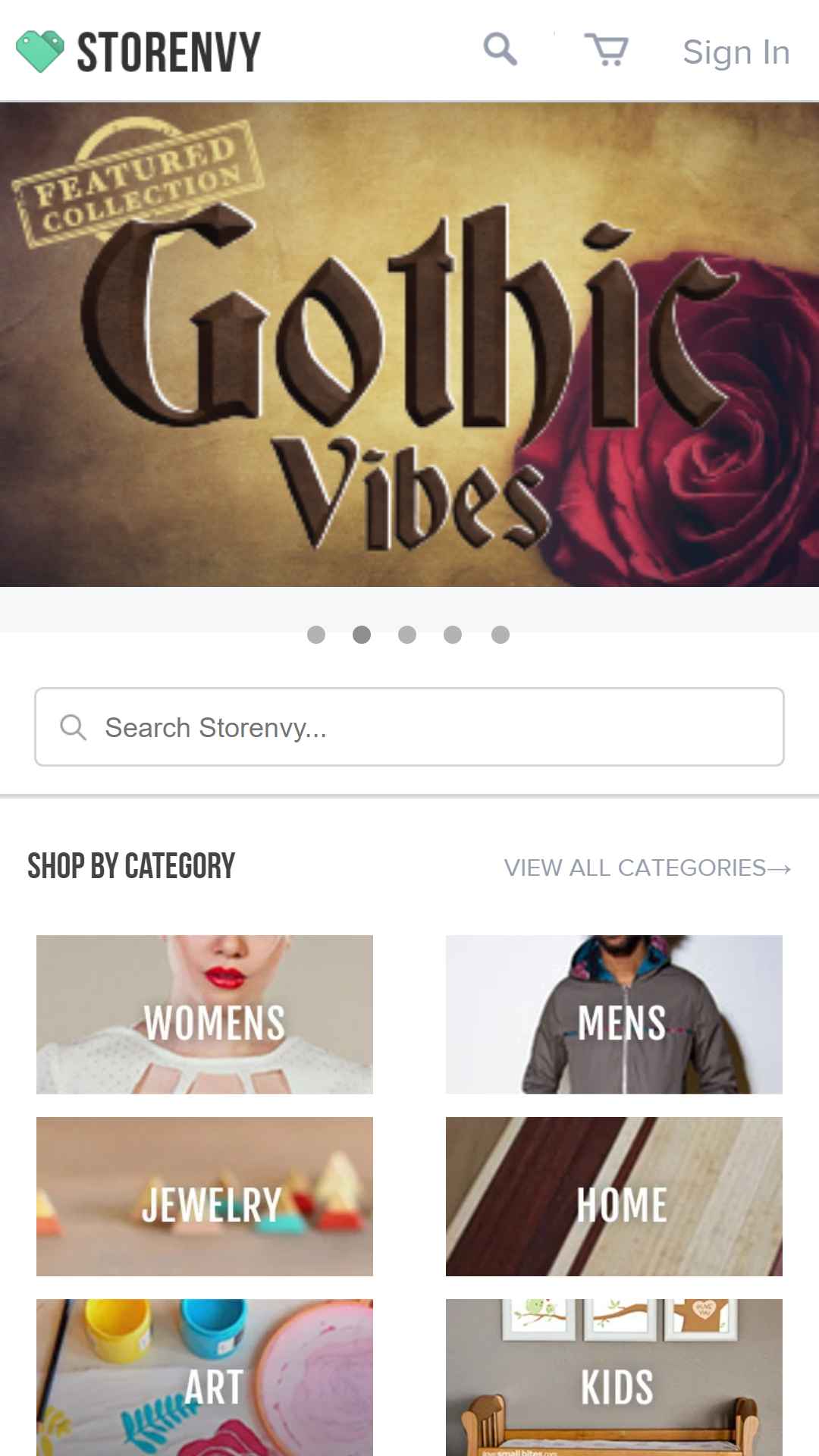Focus the Search Storenvy input field
The image size is (819, 1456).
point(409,727)
